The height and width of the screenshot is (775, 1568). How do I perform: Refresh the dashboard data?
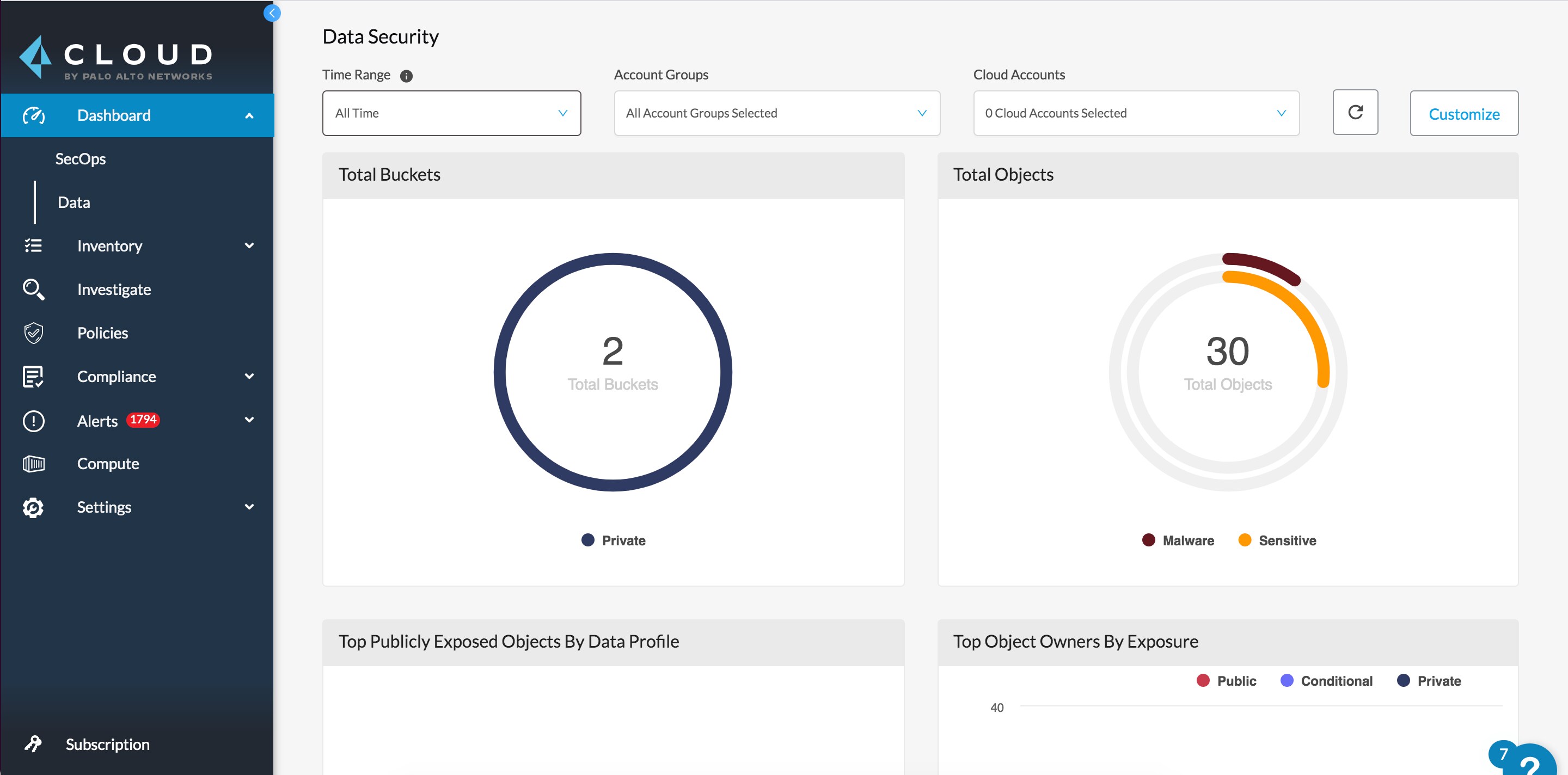pos(1356,113)
